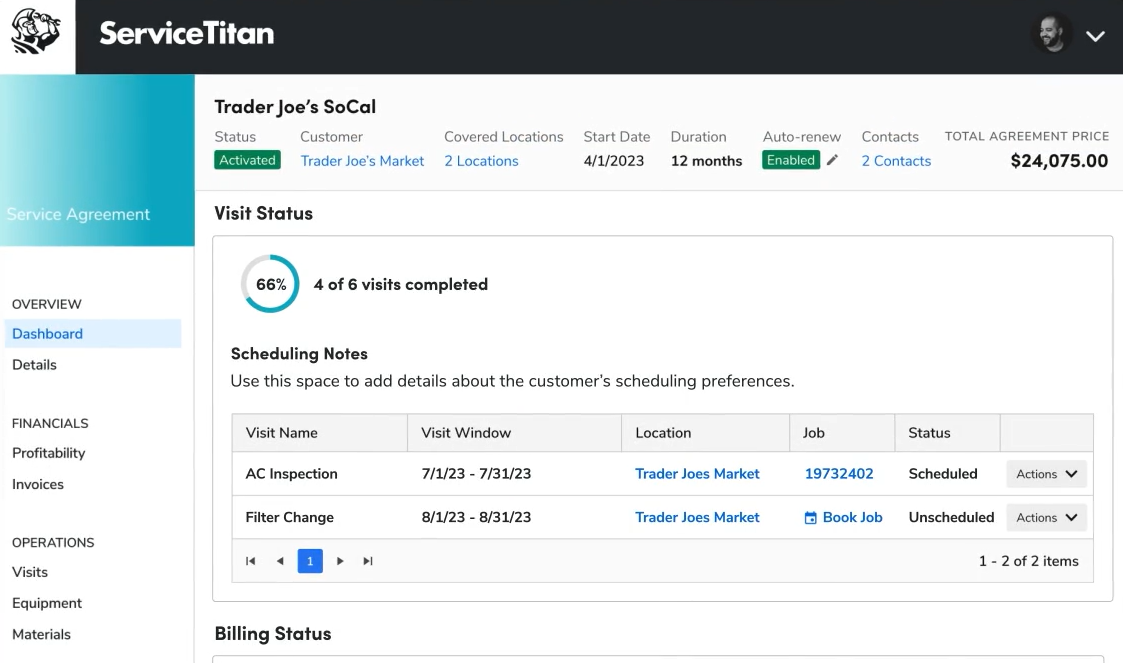Screen dimensions: 1123x663
Task: Edit auto-renew with the pencil icon
Action: (832, 160)
